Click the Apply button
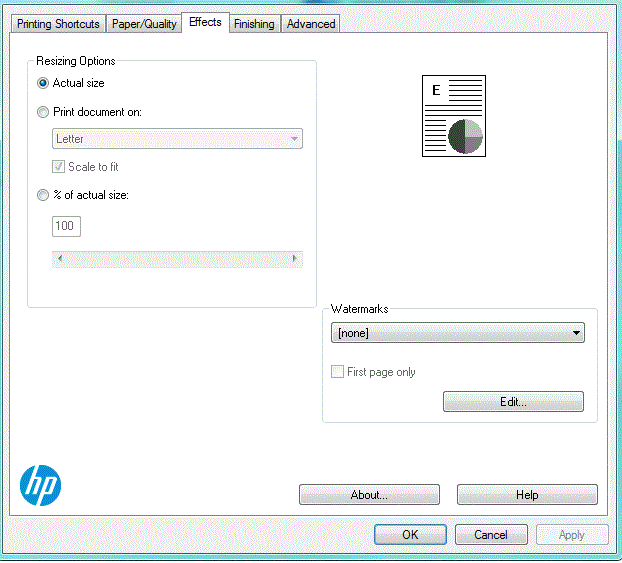This screenshot has width=622, height=563. (572, 535)
